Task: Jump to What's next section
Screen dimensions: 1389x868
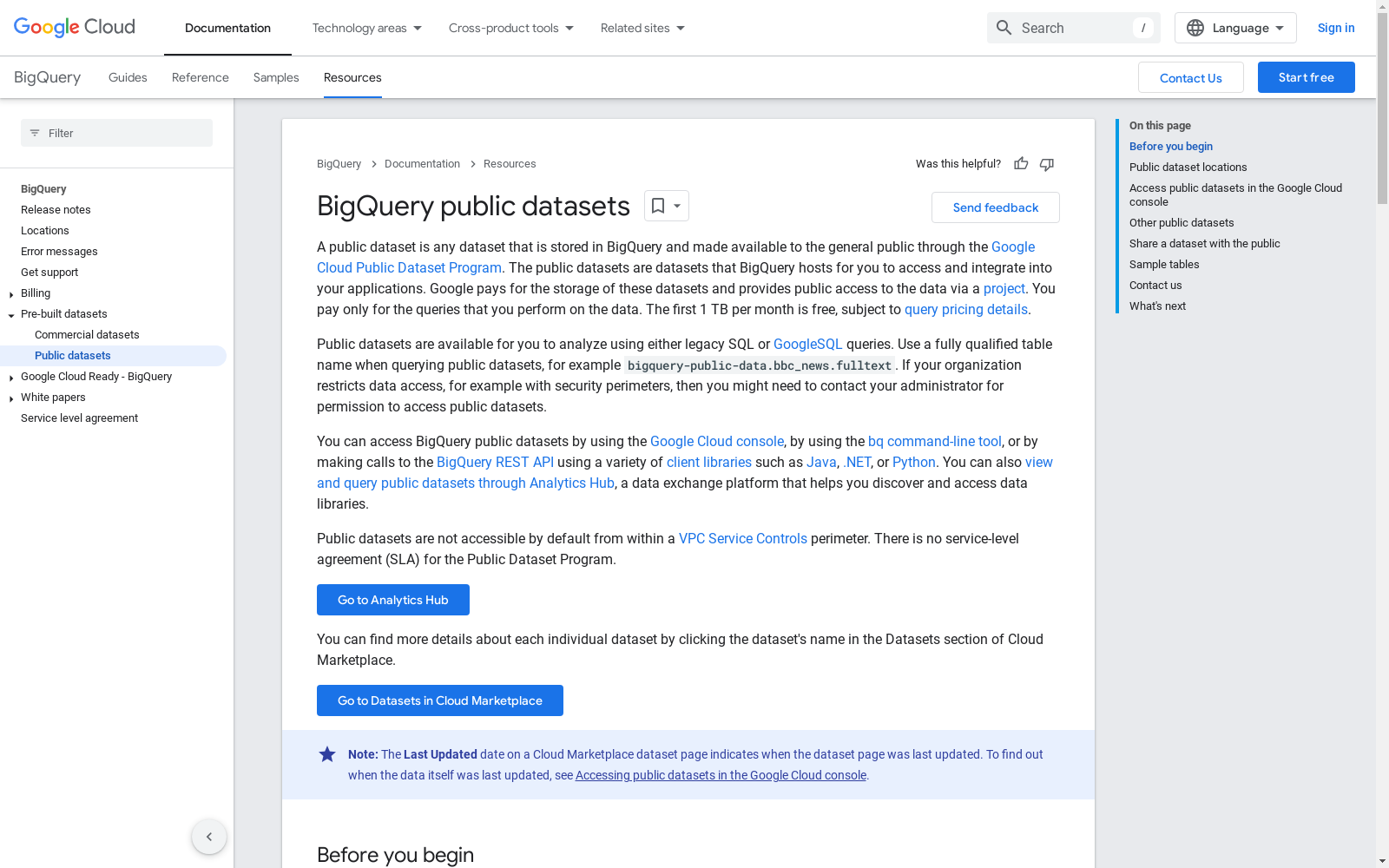Action: coord(1157,306)
